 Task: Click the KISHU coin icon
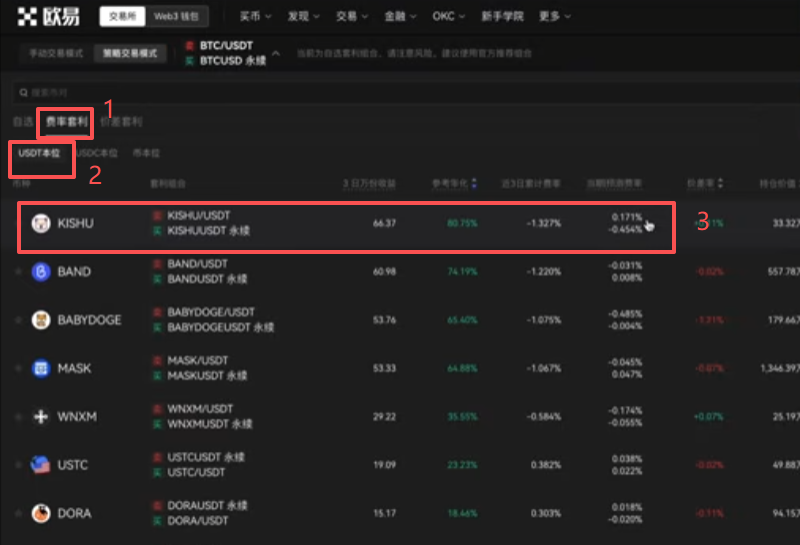tap(41, 223)
